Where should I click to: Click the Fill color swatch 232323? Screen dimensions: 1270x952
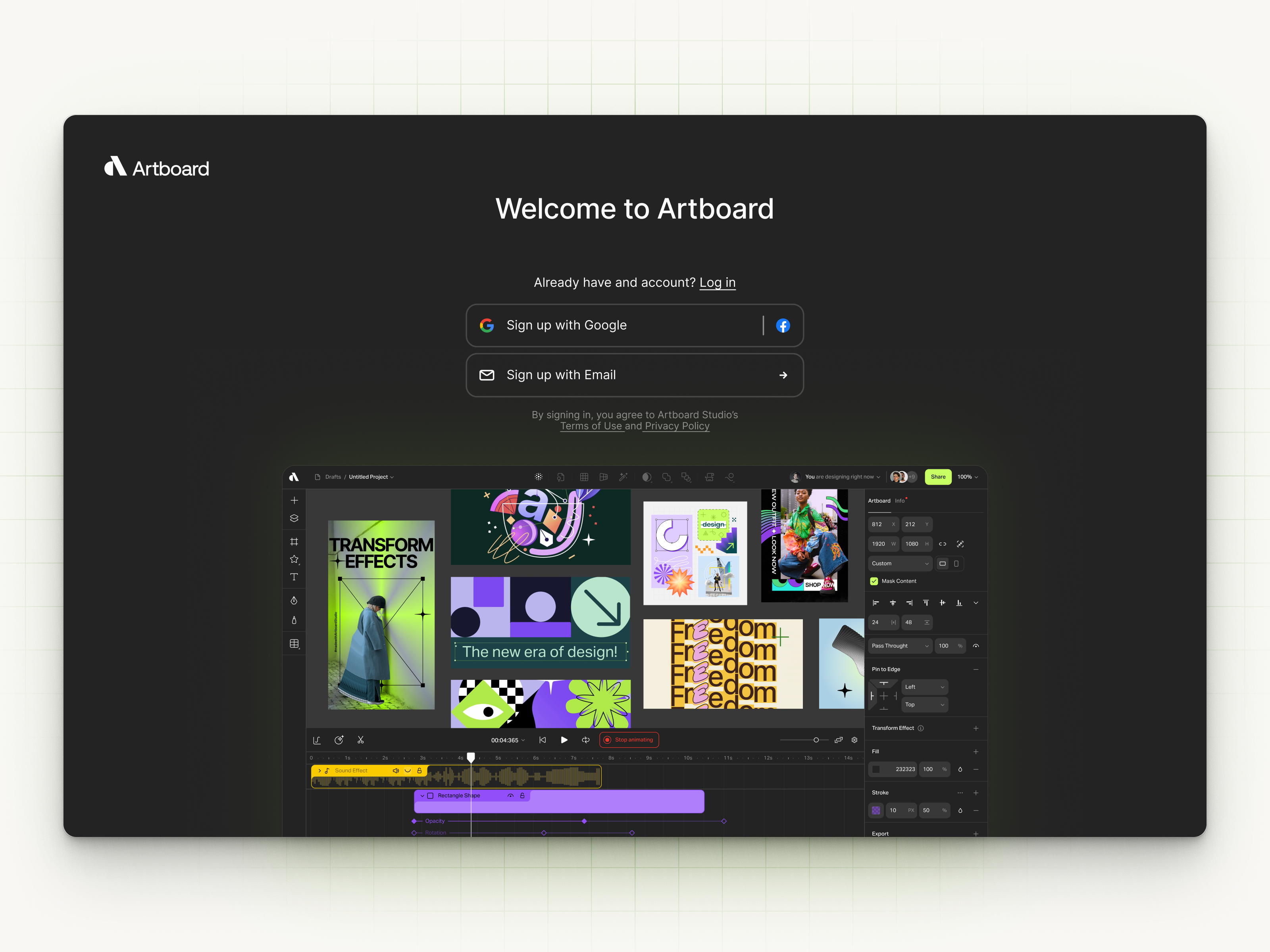coord(876,770)
